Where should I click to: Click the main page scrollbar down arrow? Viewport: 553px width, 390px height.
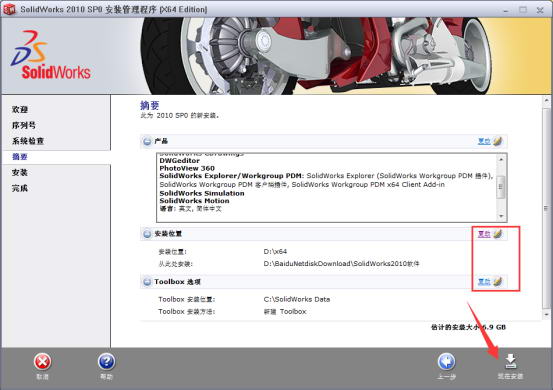coord(546,314)
